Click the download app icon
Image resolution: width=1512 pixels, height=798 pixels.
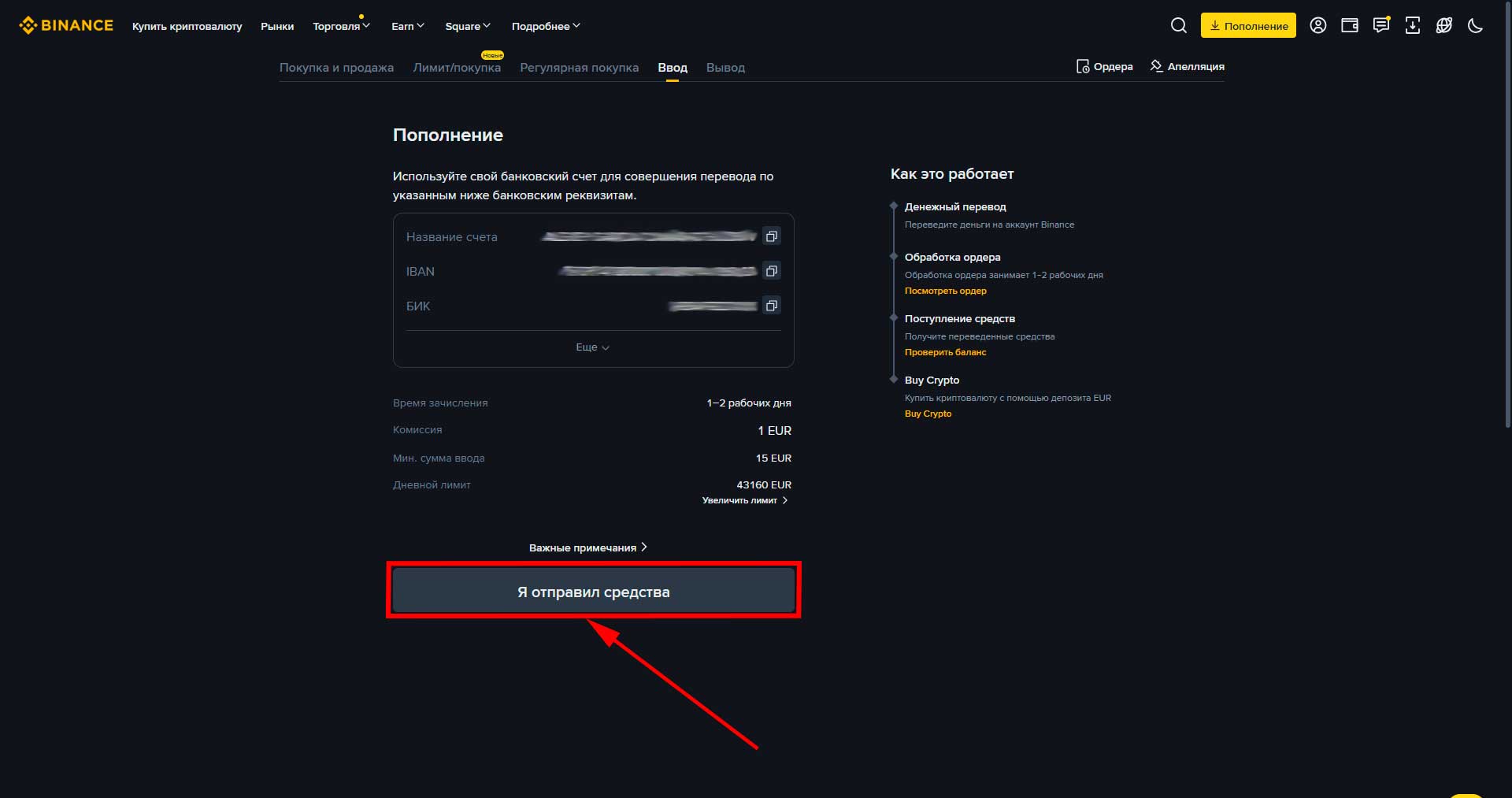pos(1412,25)
